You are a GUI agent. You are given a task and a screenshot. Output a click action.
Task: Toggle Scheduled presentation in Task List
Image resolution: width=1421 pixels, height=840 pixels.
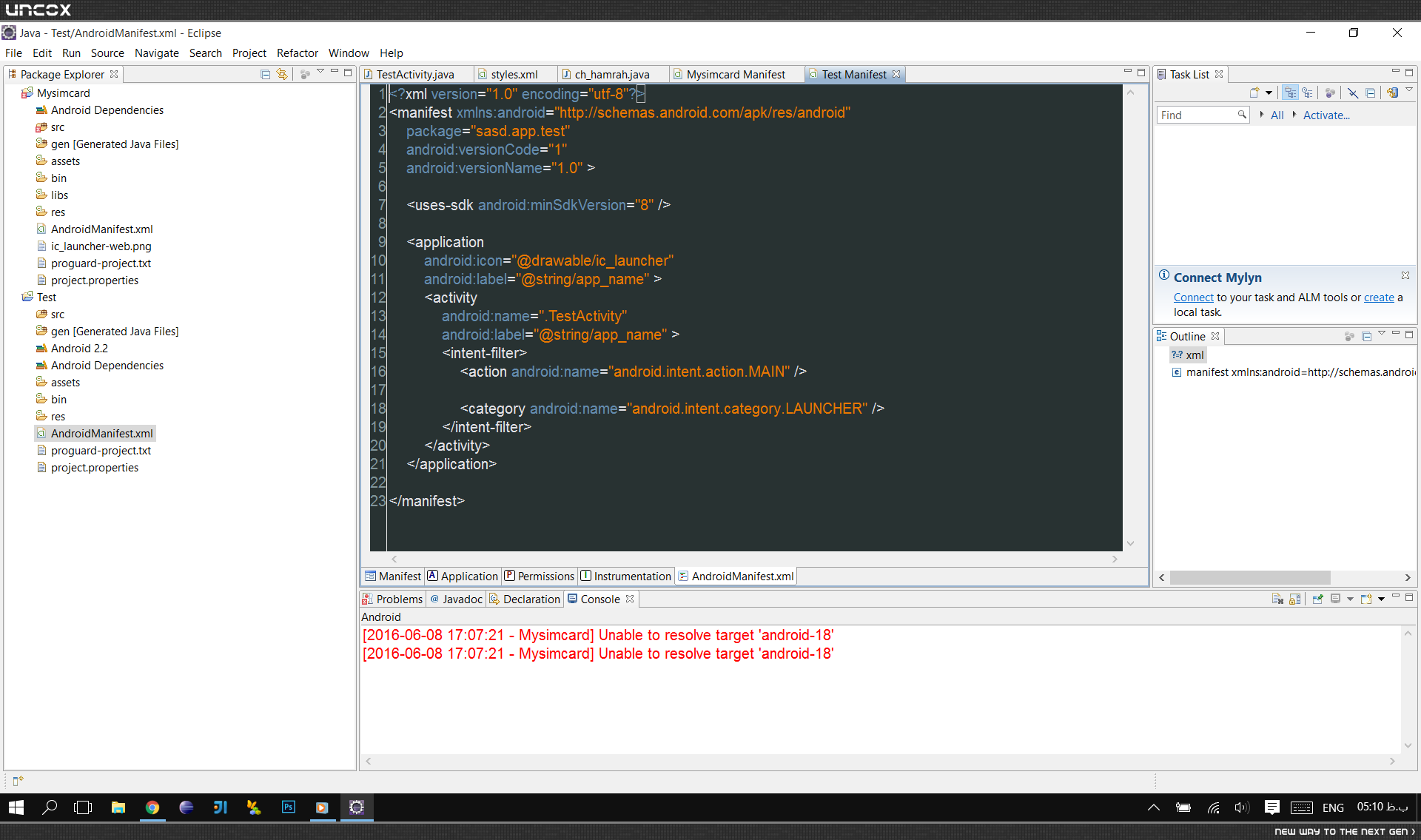tap(1308, 93)
